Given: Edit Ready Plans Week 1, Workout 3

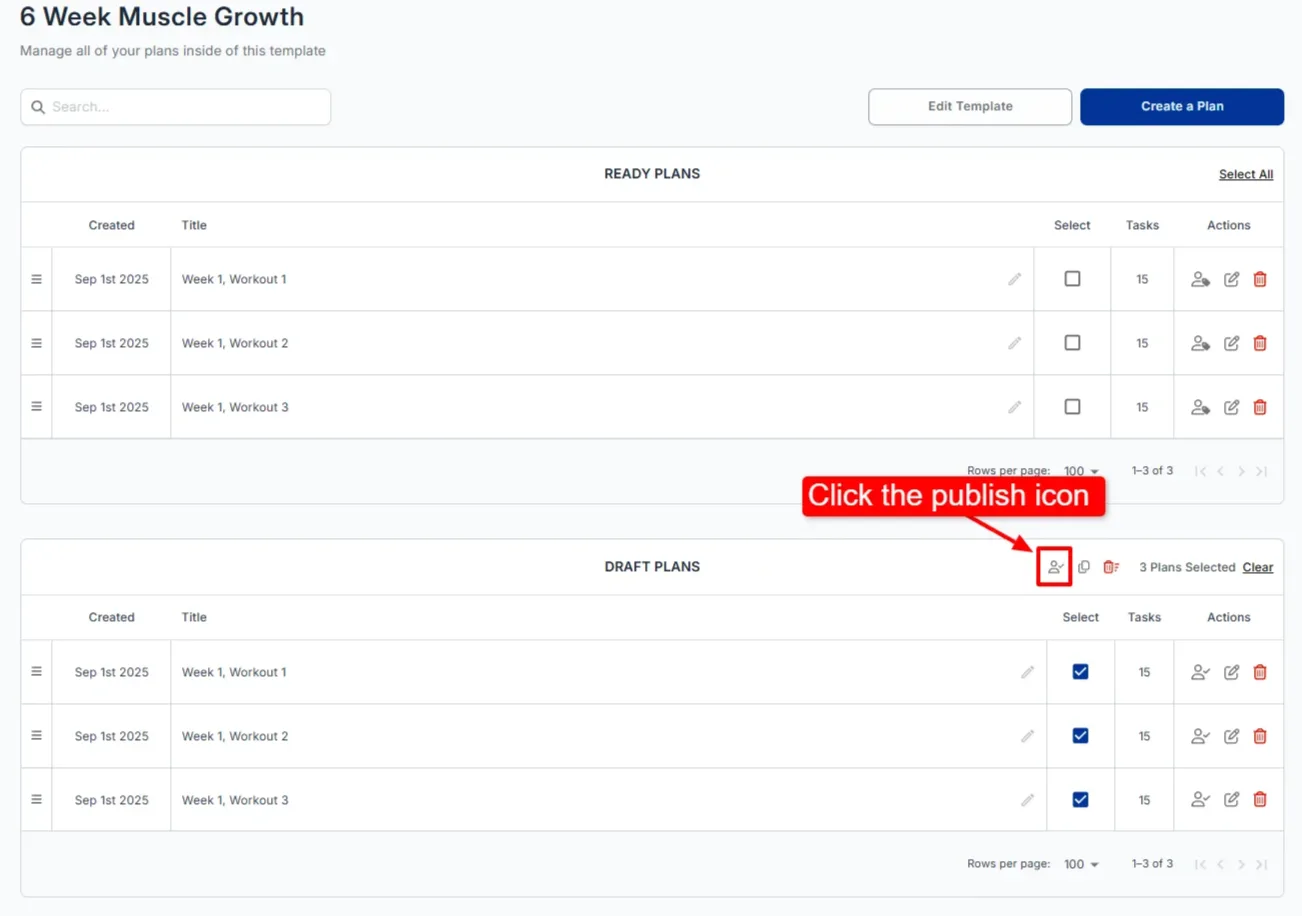Looking at the screenshot, I should (x=1232, y=407).
